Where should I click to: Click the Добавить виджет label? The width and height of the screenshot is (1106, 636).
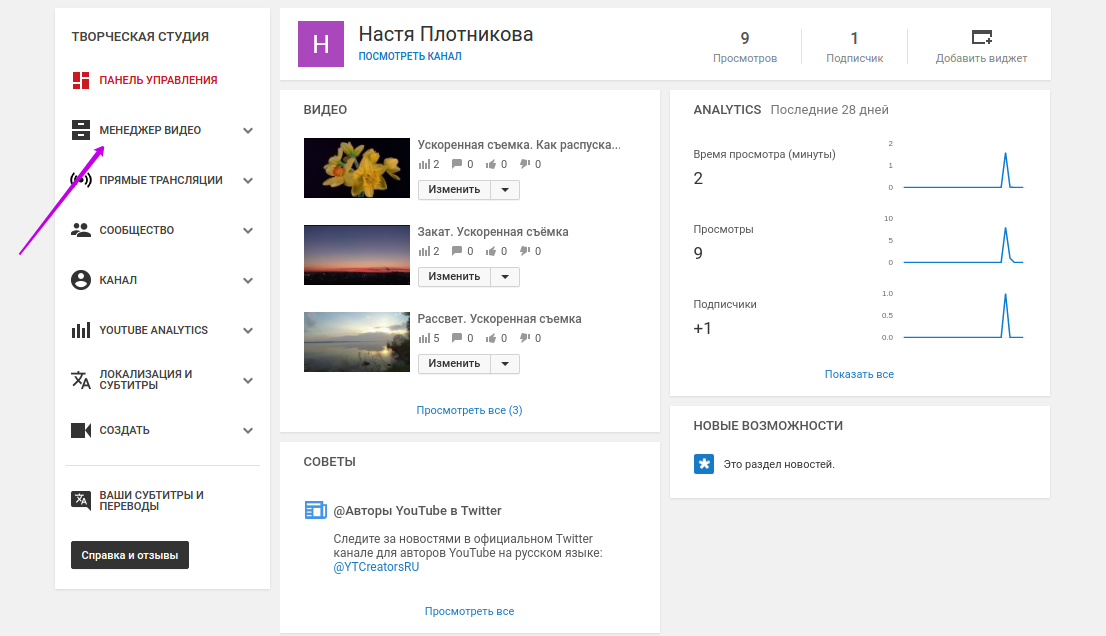[981, 59]
